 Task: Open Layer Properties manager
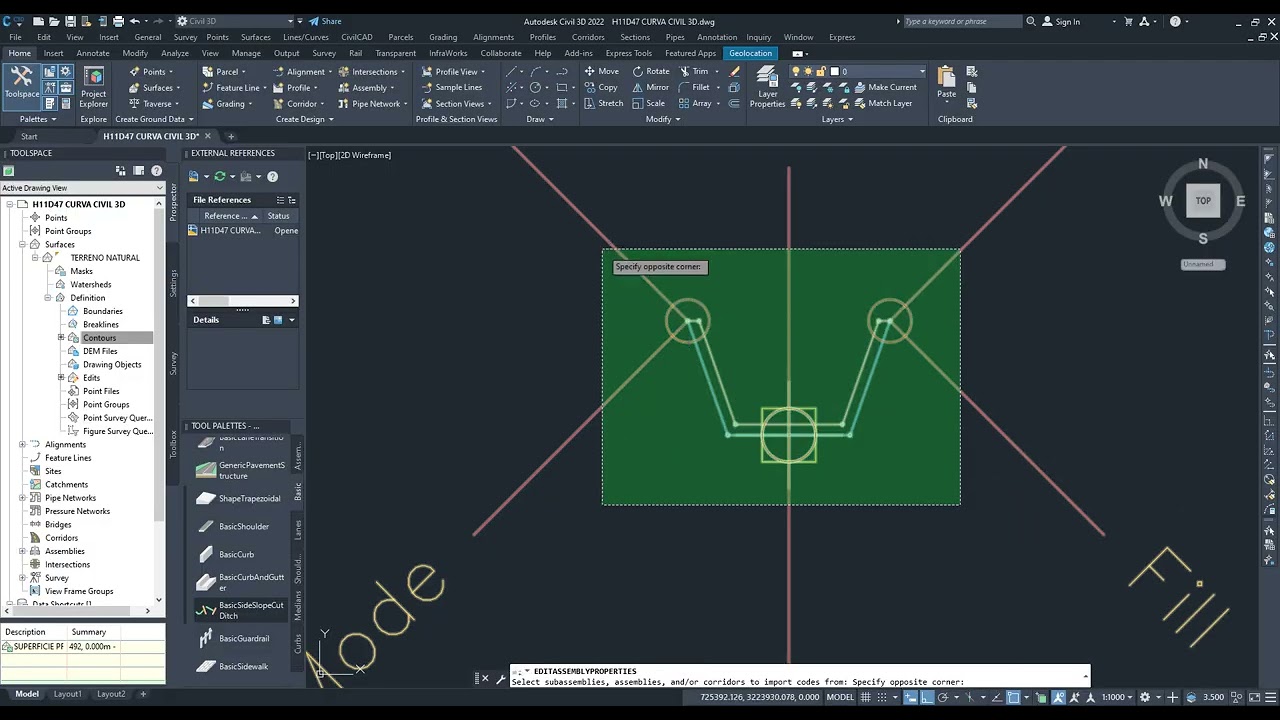[767, 88]
